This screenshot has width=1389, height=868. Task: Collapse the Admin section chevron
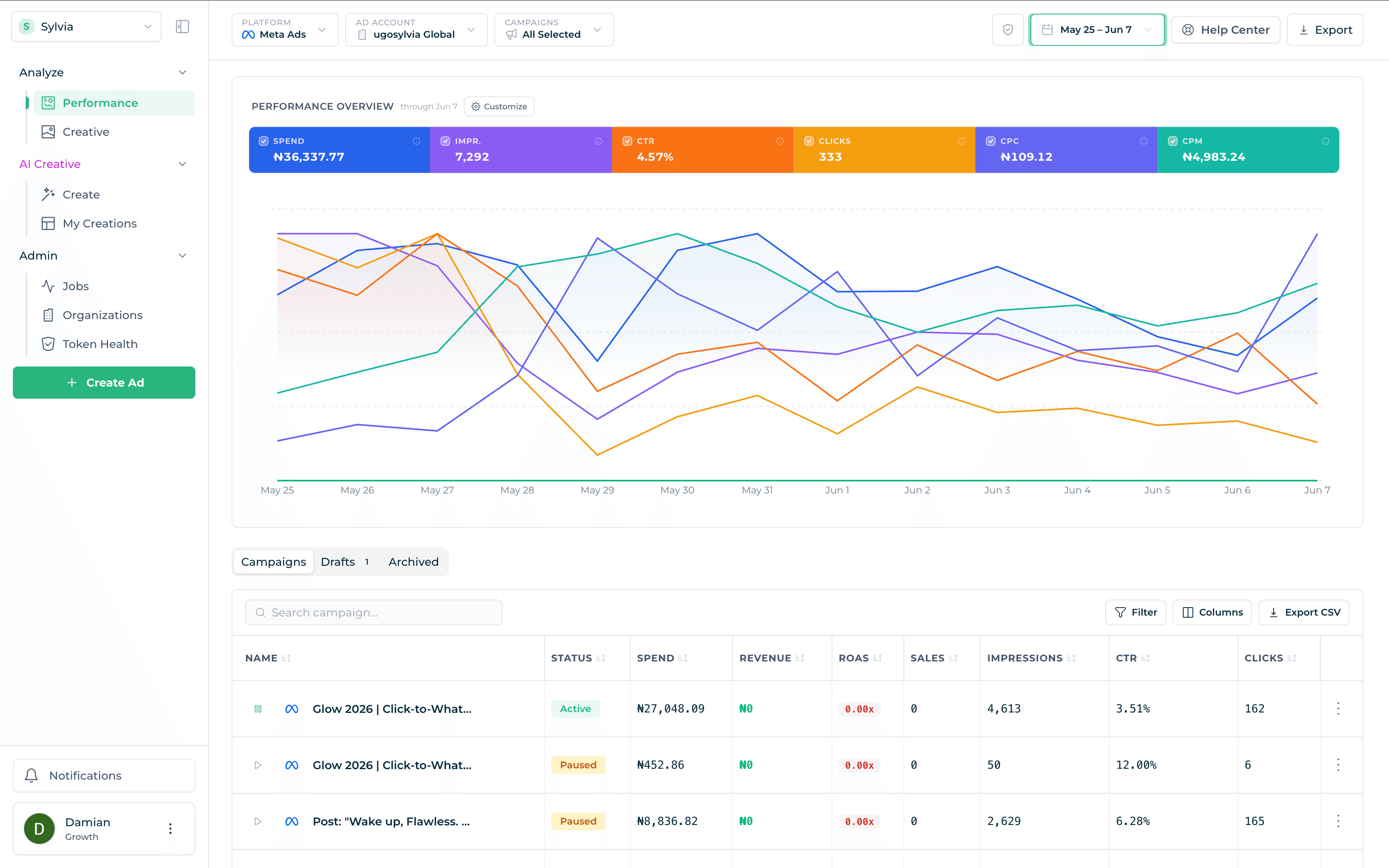(182, 256)
